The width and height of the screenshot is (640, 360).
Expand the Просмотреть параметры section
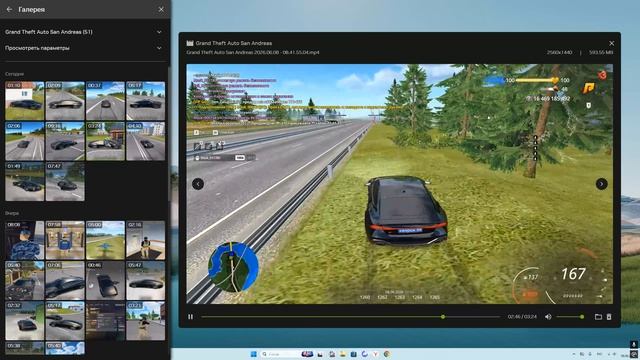coord(84,48)
